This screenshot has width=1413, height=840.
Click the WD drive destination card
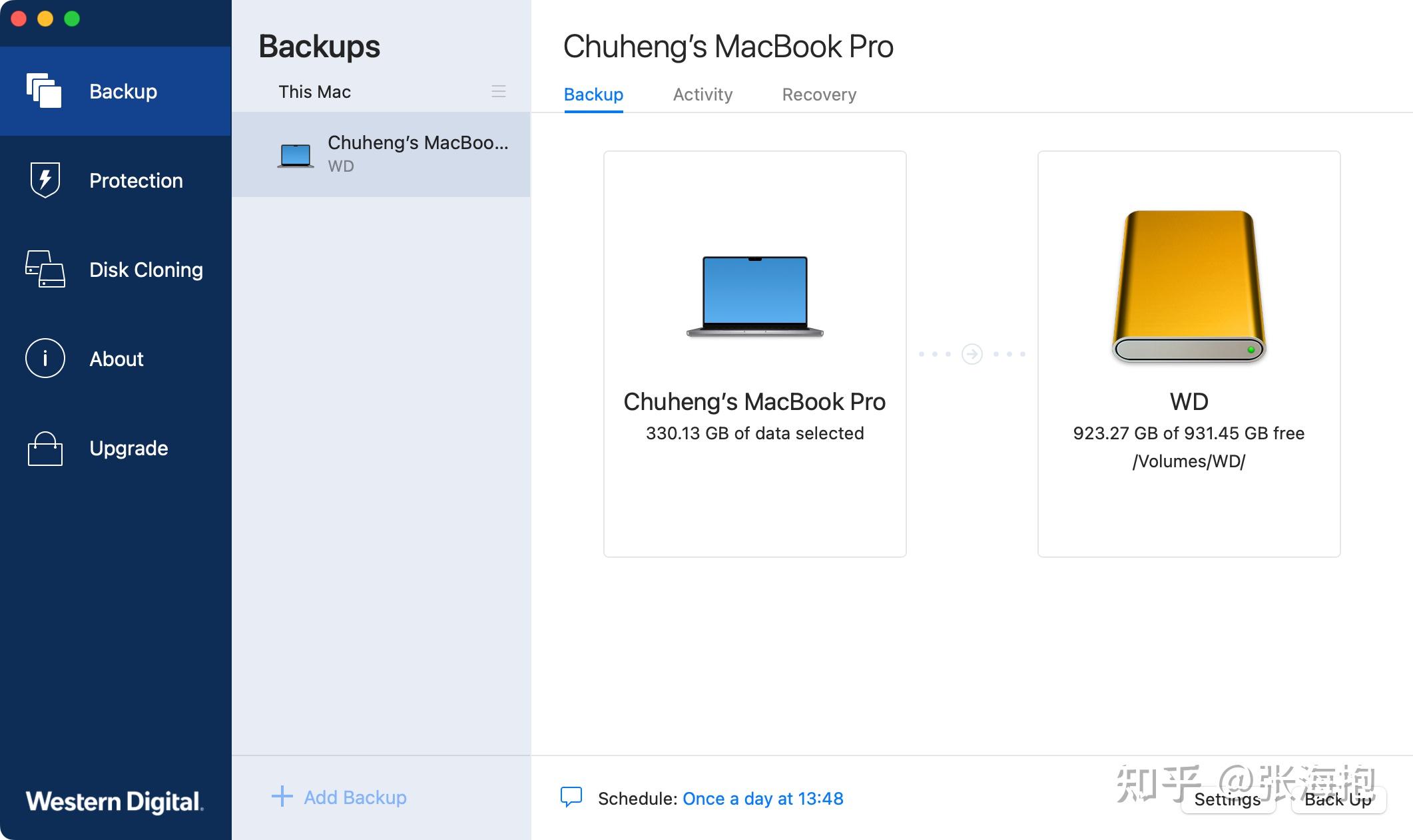click(1189, 354)
